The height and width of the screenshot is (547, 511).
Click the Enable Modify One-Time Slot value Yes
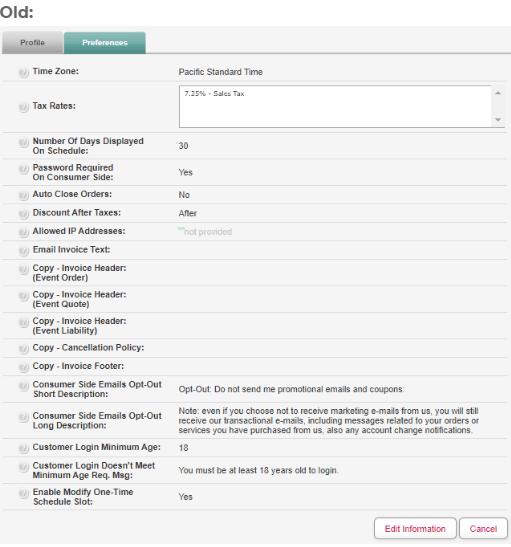(186, 497)
